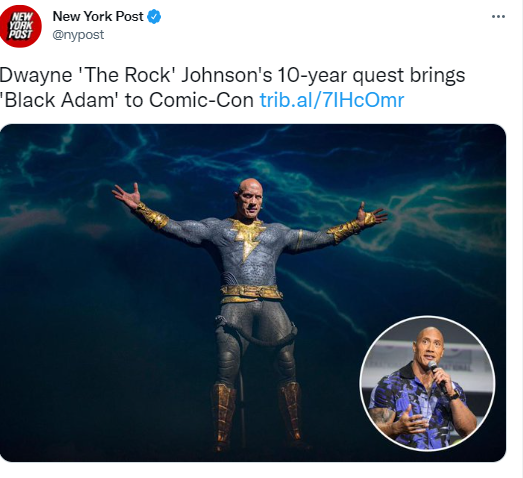Click the words 'Dwayne The Rock Johnson's' in the tweet

coord(136,75)
